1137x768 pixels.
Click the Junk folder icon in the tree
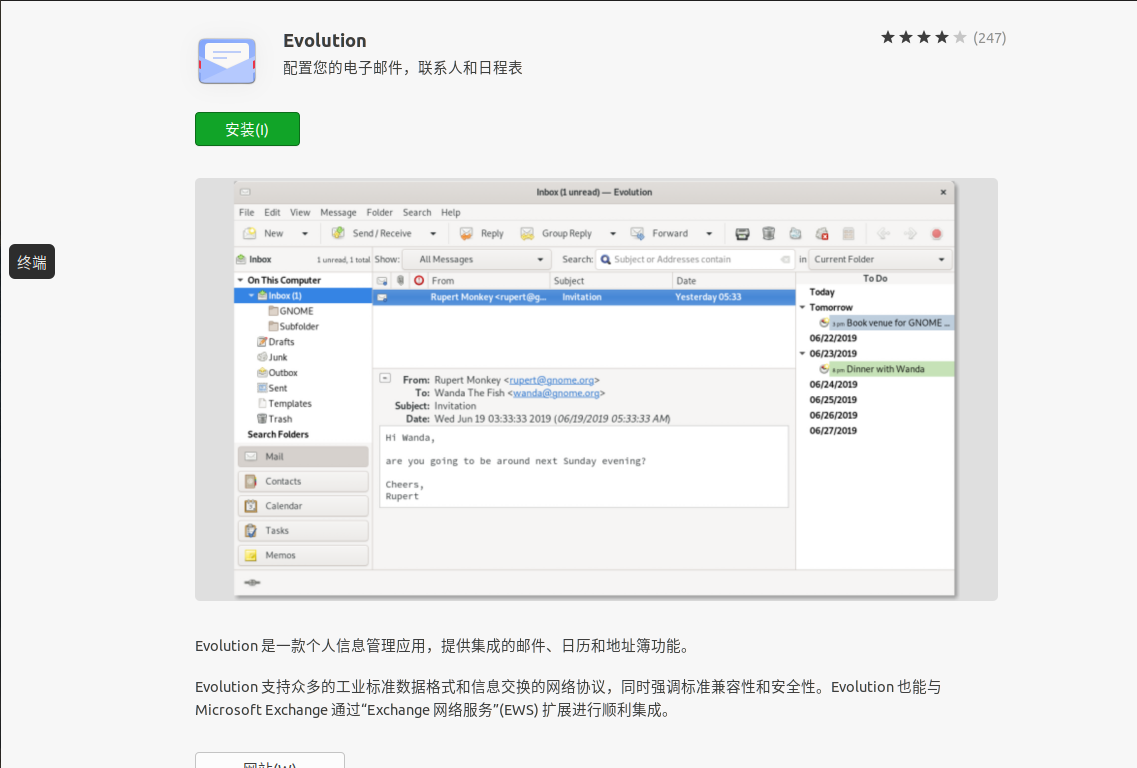click(x=262, y=357)
